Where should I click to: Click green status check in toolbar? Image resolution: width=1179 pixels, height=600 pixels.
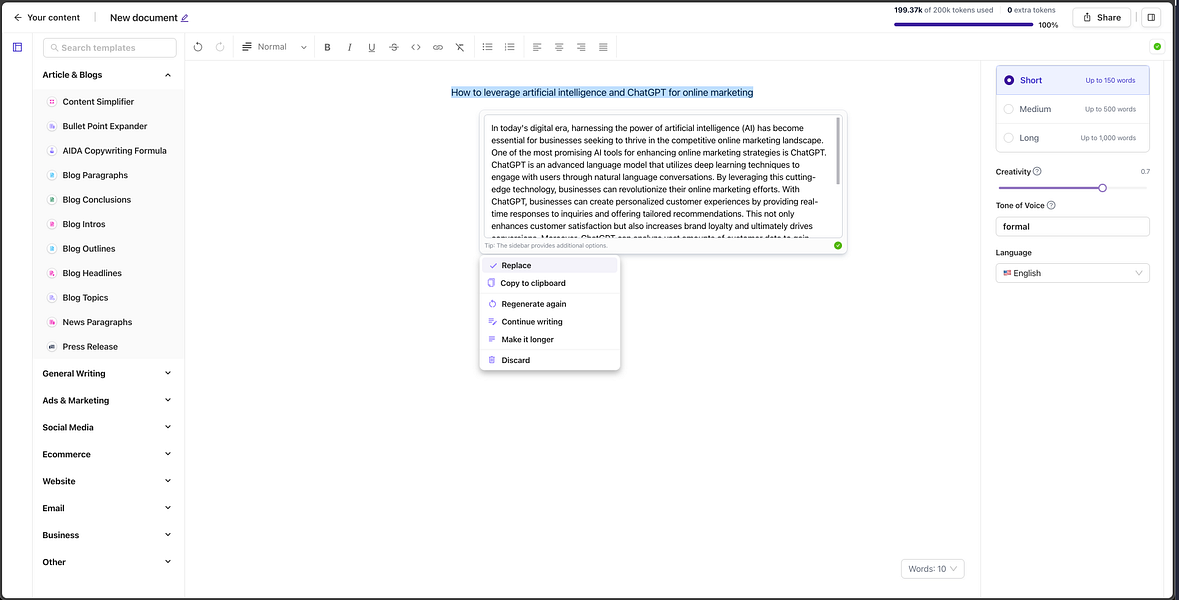point(1157,47)
